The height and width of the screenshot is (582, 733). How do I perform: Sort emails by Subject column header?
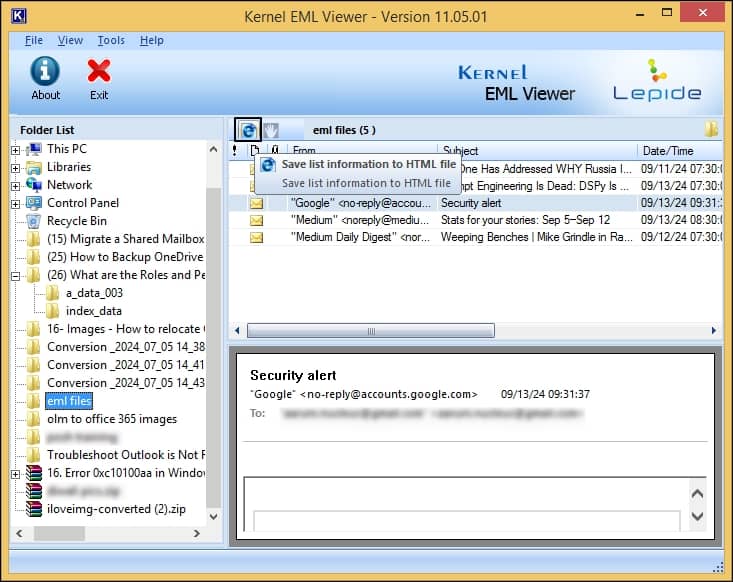tap(538, 151)
